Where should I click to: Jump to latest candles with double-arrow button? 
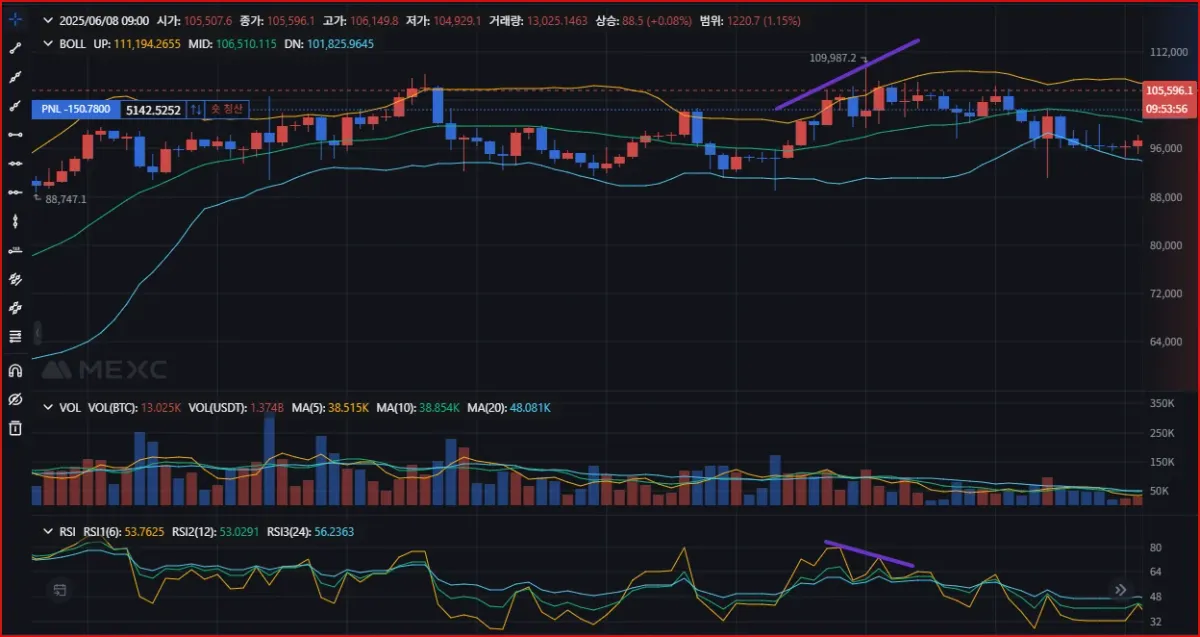tap(1121, 590)
